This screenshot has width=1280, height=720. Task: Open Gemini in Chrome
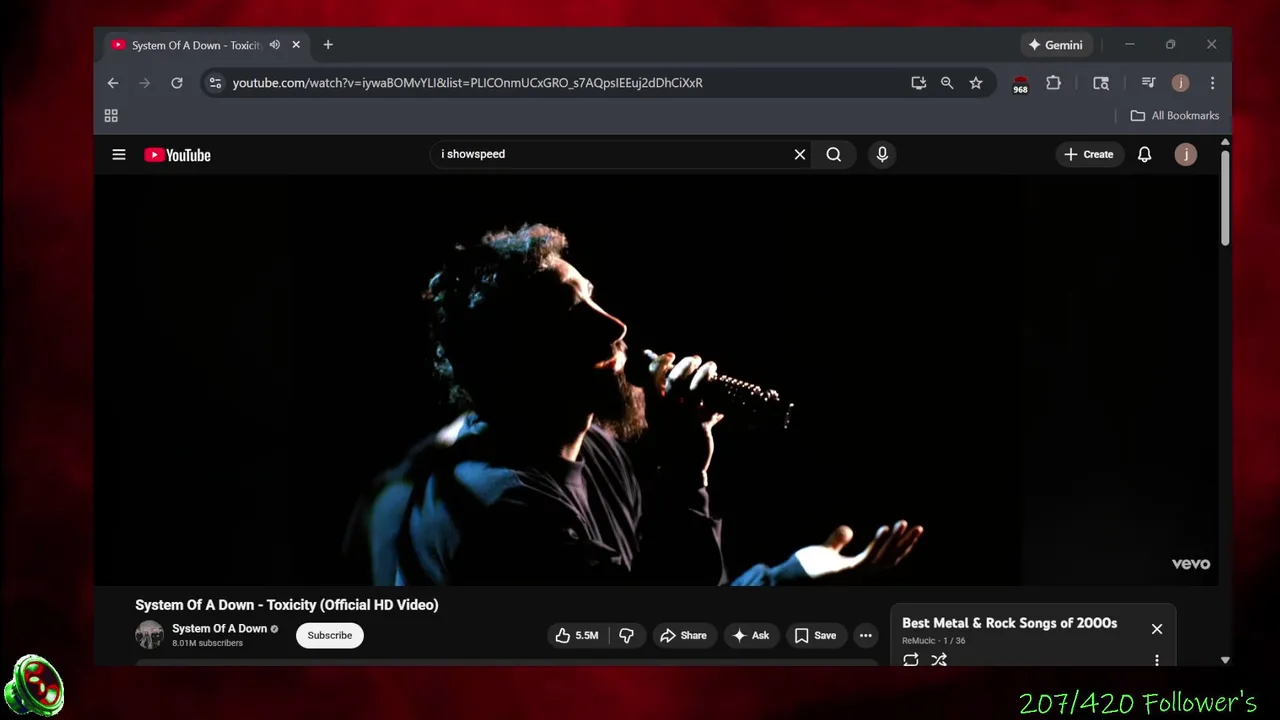click(x=1055, y=45)
